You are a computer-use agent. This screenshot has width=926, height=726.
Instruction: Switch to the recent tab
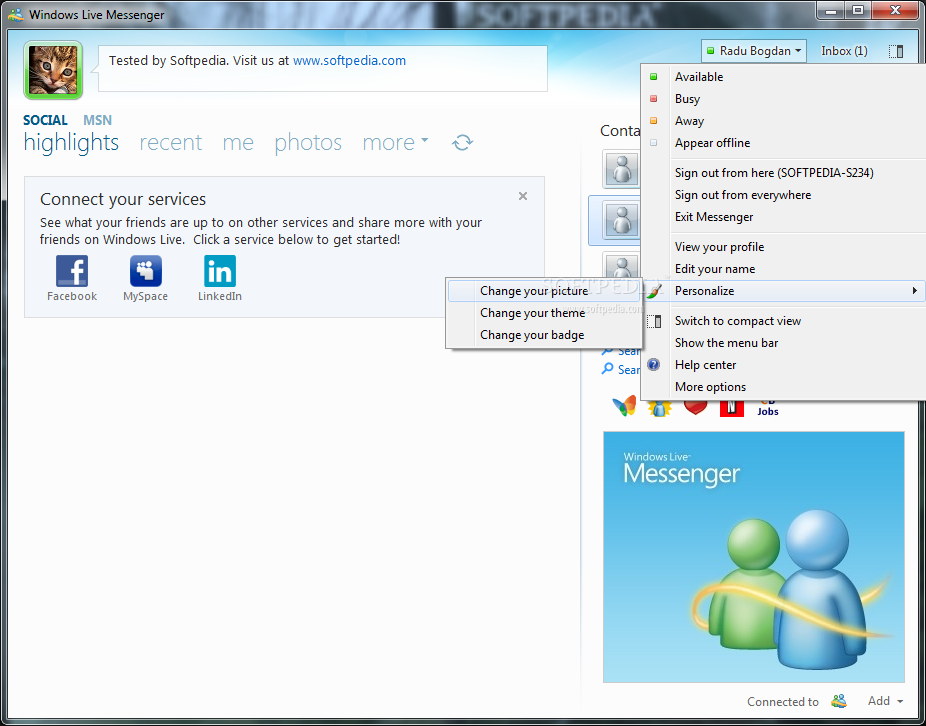(171, 142)
